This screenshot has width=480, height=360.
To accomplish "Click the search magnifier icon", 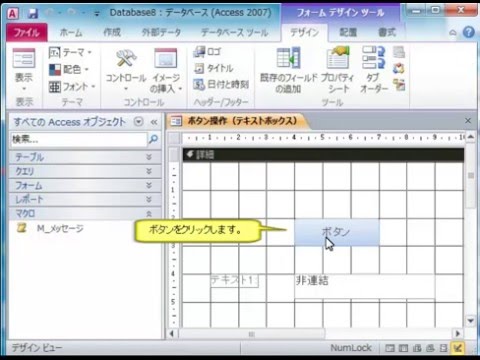I will coord(153,139).
